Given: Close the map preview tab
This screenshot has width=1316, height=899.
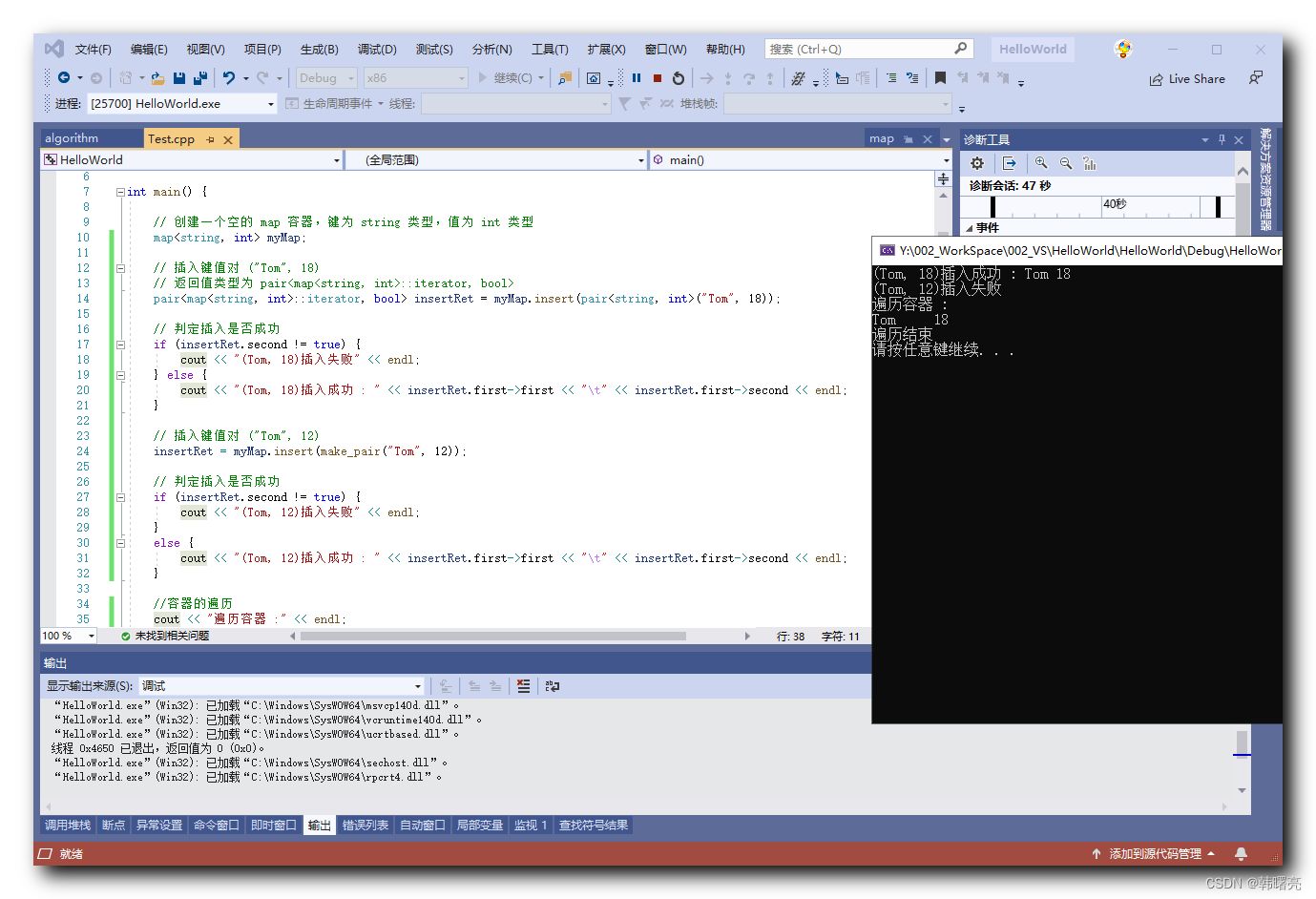Looking at the screenshot, I should pos(927,139).
